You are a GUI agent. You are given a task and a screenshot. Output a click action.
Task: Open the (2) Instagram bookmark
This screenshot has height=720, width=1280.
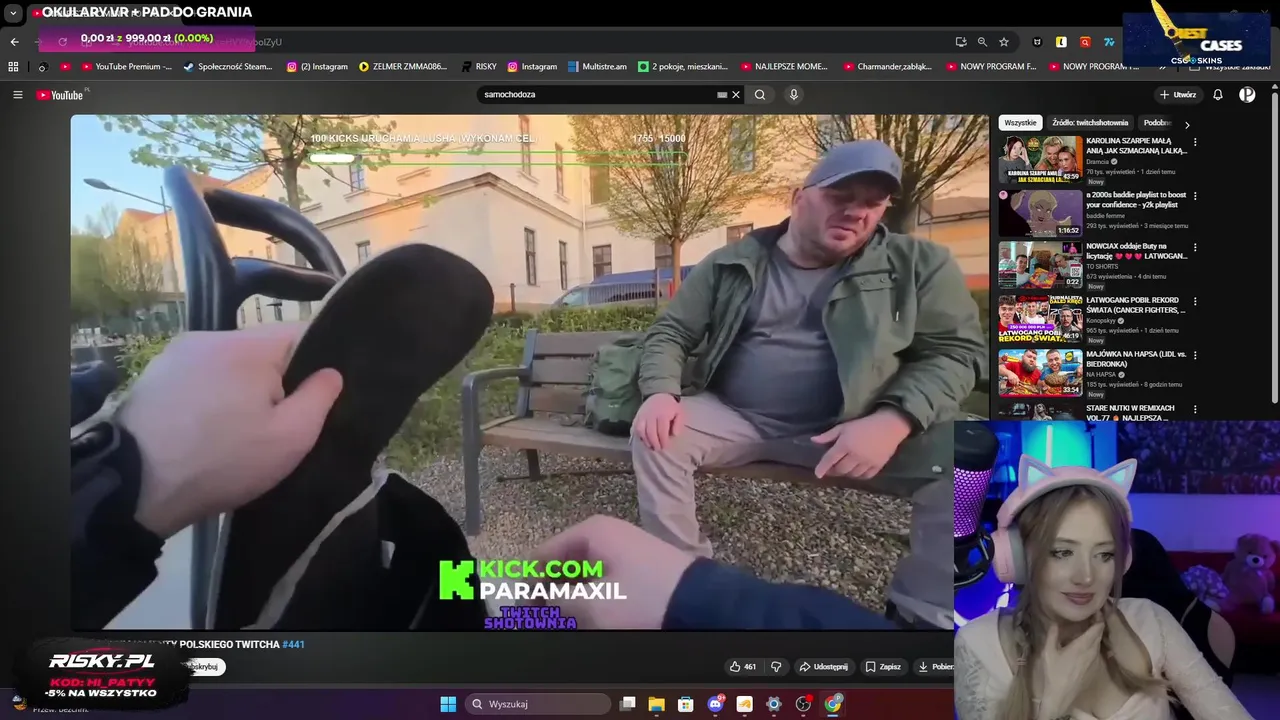point(317,67)
